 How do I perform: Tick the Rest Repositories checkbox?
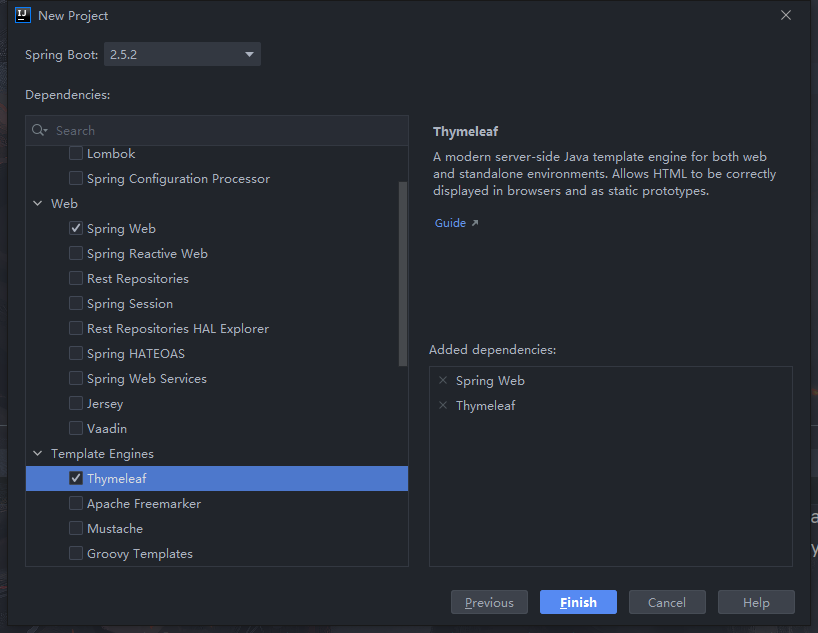76,278
